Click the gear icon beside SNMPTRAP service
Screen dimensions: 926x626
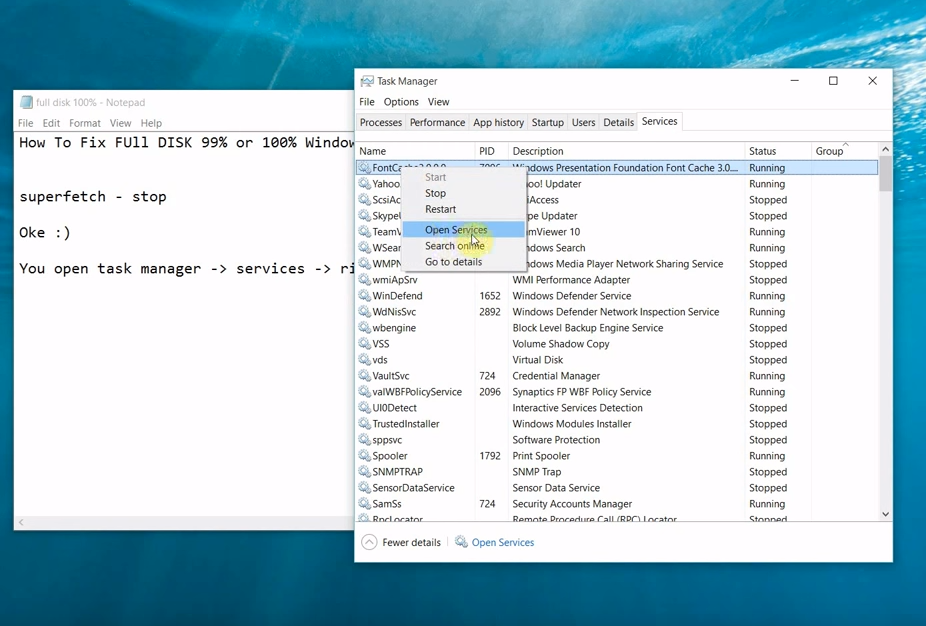(365, 472)
